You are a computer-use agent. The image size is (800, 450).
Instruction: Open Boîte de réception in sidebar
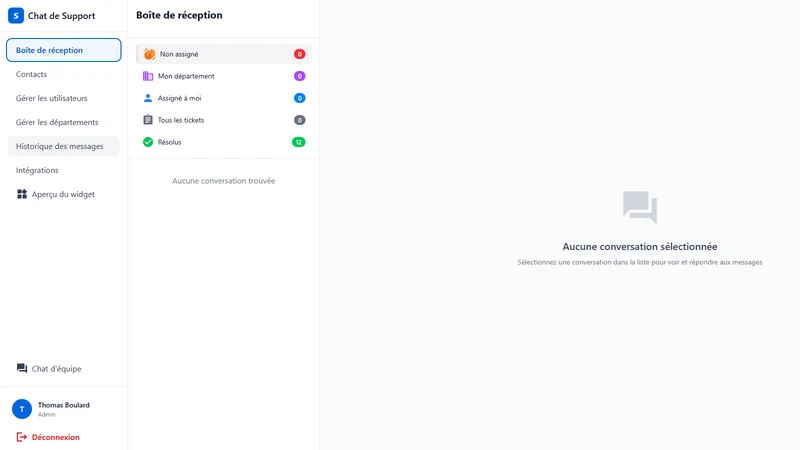[64, 50]
